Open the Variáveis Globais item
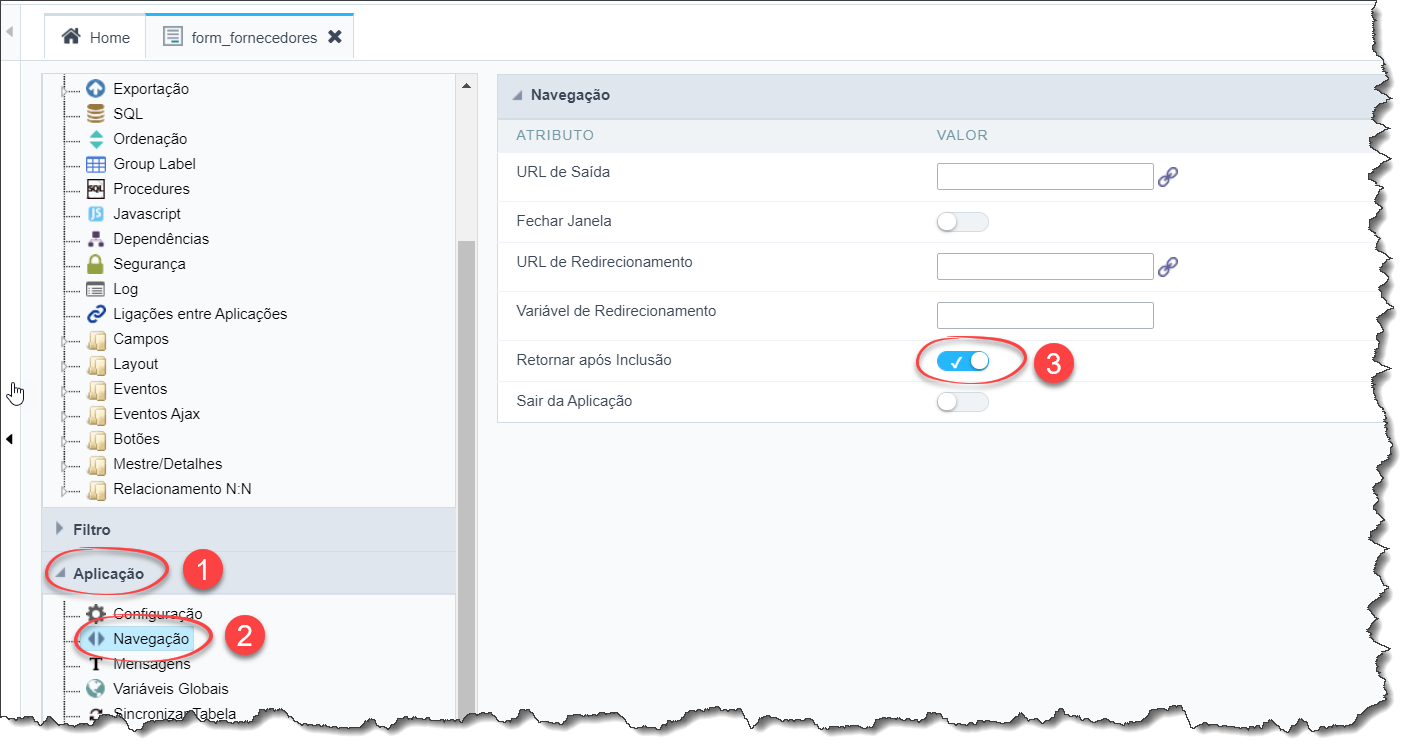 coord(170,689)
